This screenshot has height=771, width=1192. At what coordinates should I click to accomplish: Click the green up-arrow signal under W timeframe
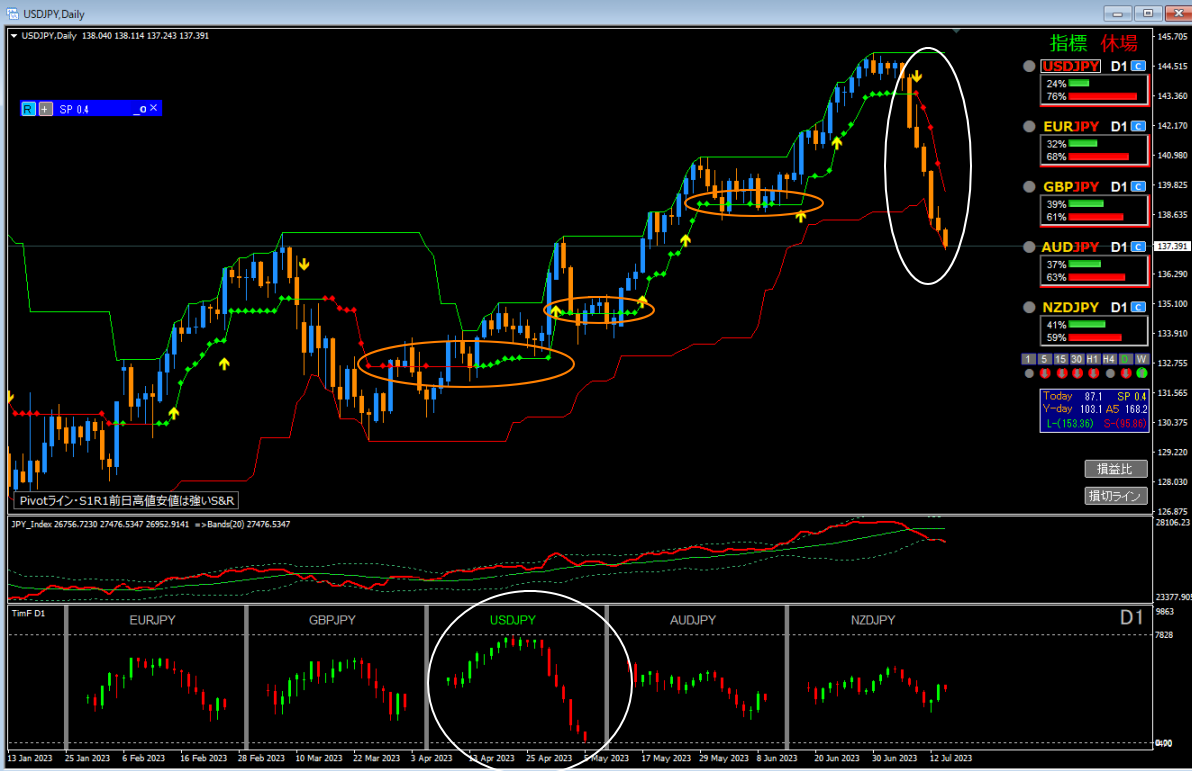[x=1141, y=374]
